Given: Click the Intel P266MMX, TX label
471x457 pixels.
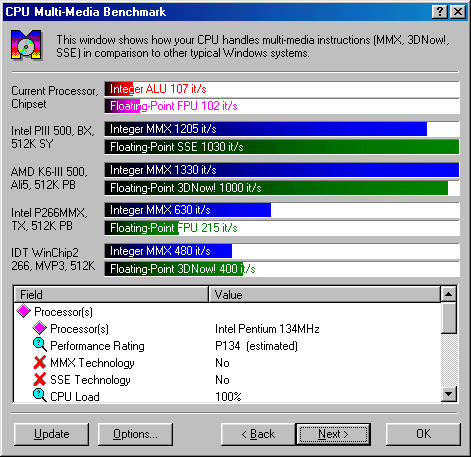Looking at the screenshot, I should (x=49, y=219).
